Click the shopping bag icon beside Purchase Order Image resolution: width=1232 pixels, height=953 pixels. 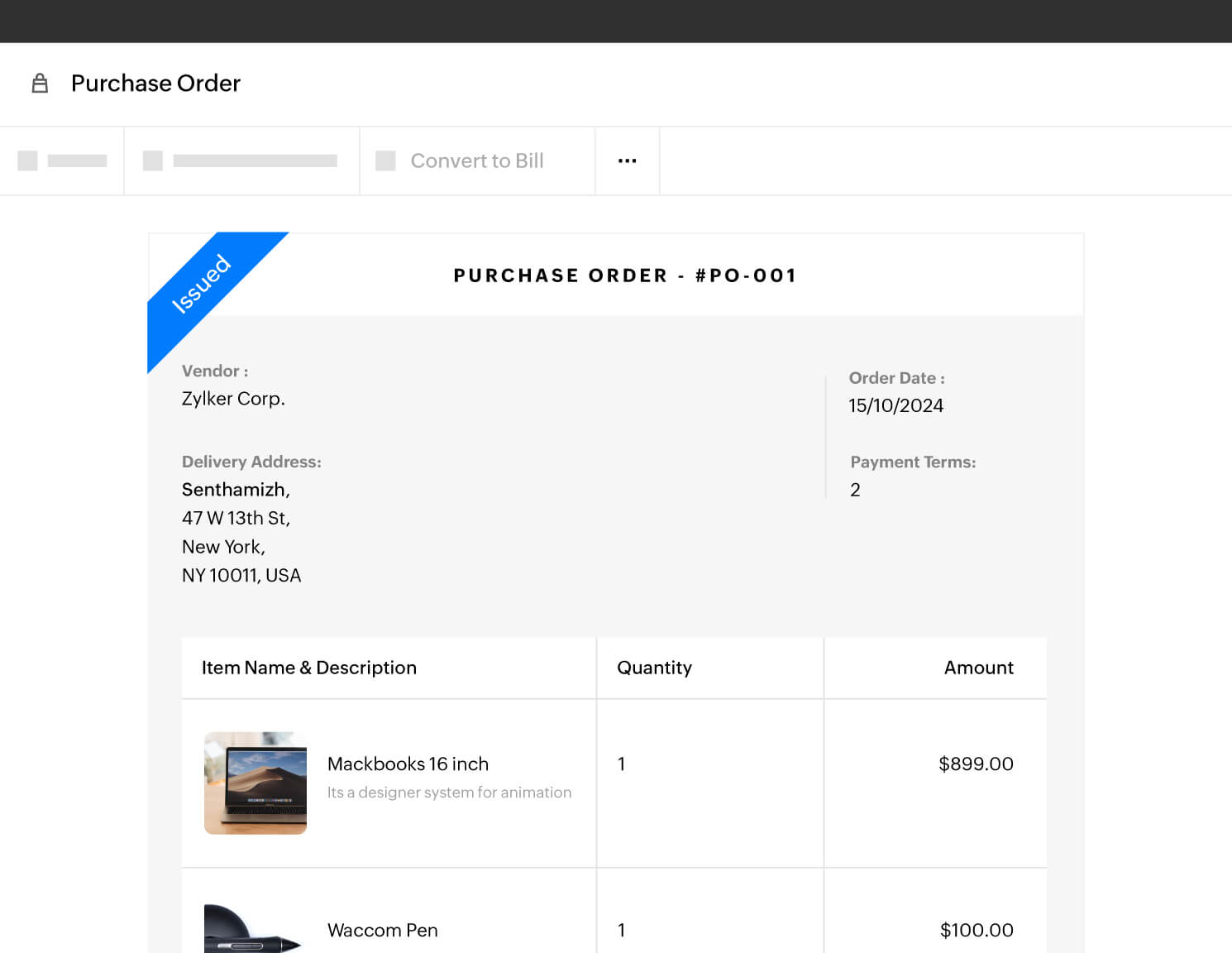[x=40, y=83]
